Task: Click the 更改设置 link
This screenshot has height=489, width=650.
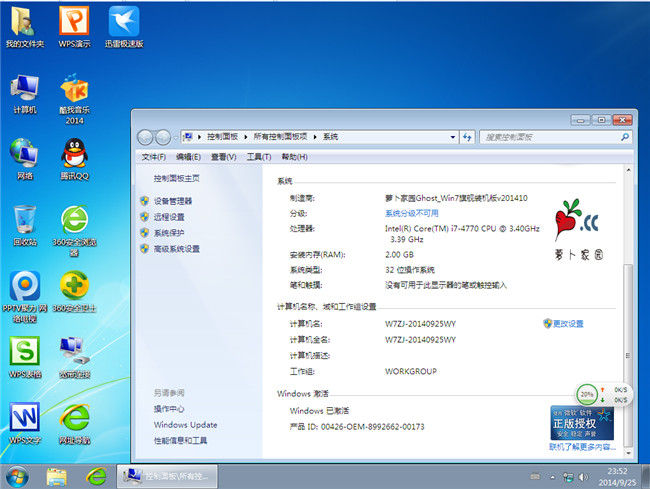Action: click(568, 324)
